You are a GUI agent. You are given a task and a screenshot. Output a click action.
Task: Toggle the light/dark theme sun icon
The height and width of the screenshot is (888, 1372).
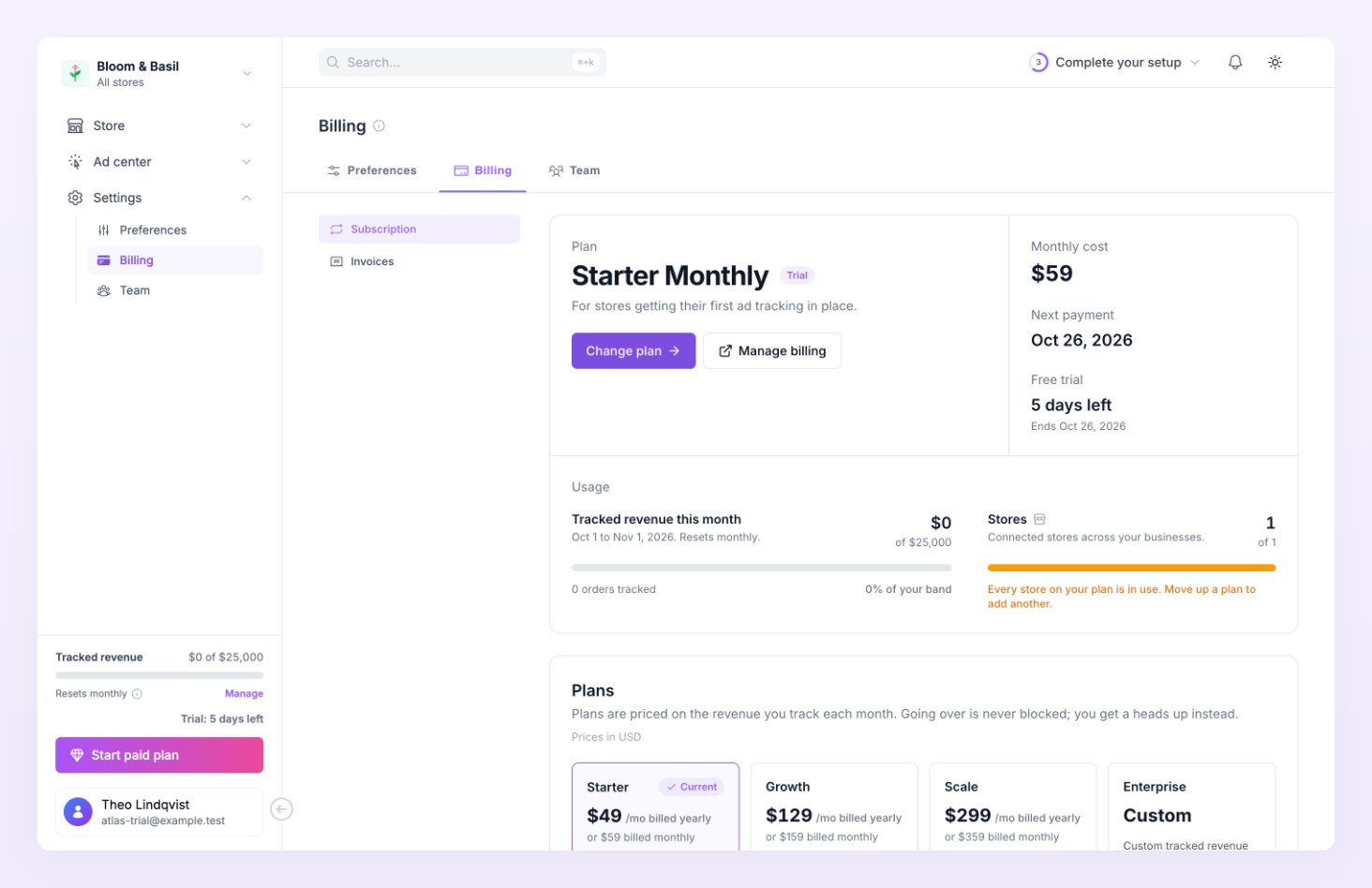point(1275,62)
